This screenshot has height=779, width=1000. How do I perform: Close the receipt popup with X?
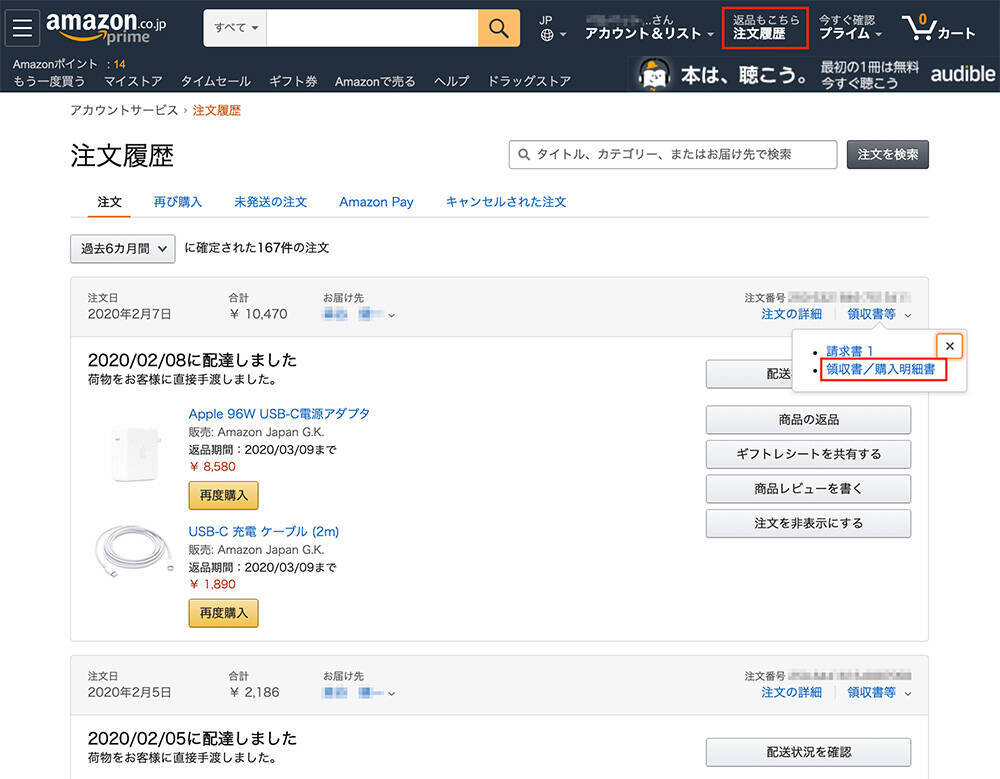tap(949, 346)
